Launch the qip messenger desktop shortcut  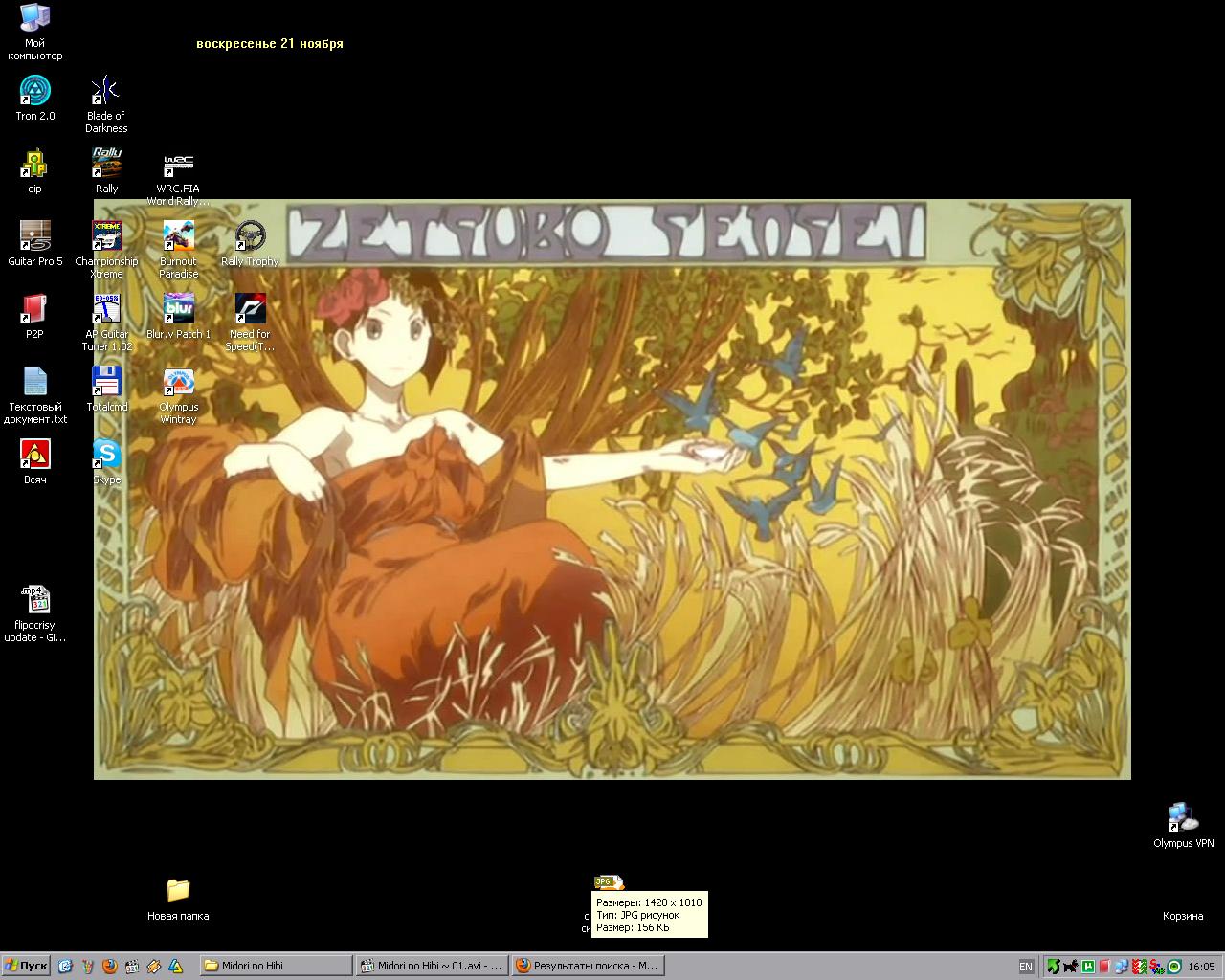34,165
